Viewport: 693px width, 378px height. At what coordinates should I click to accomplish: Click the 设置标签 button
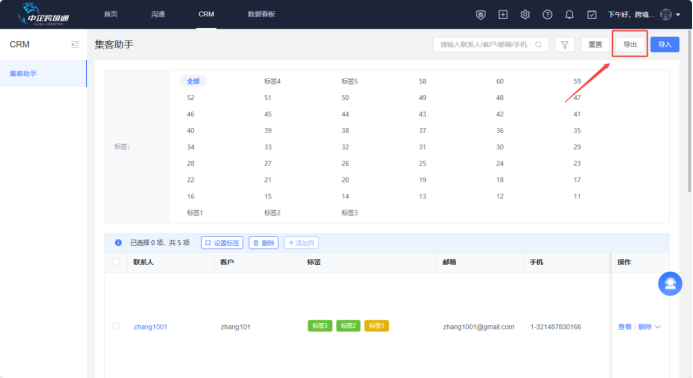(222, 243)
